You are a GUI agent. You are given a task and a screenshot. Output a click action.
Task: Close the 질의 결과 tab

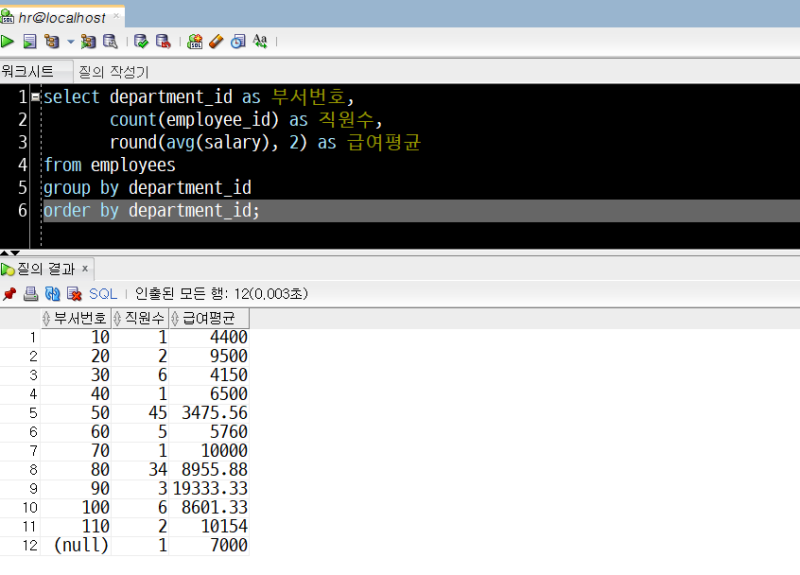click(x=85, y=268)
